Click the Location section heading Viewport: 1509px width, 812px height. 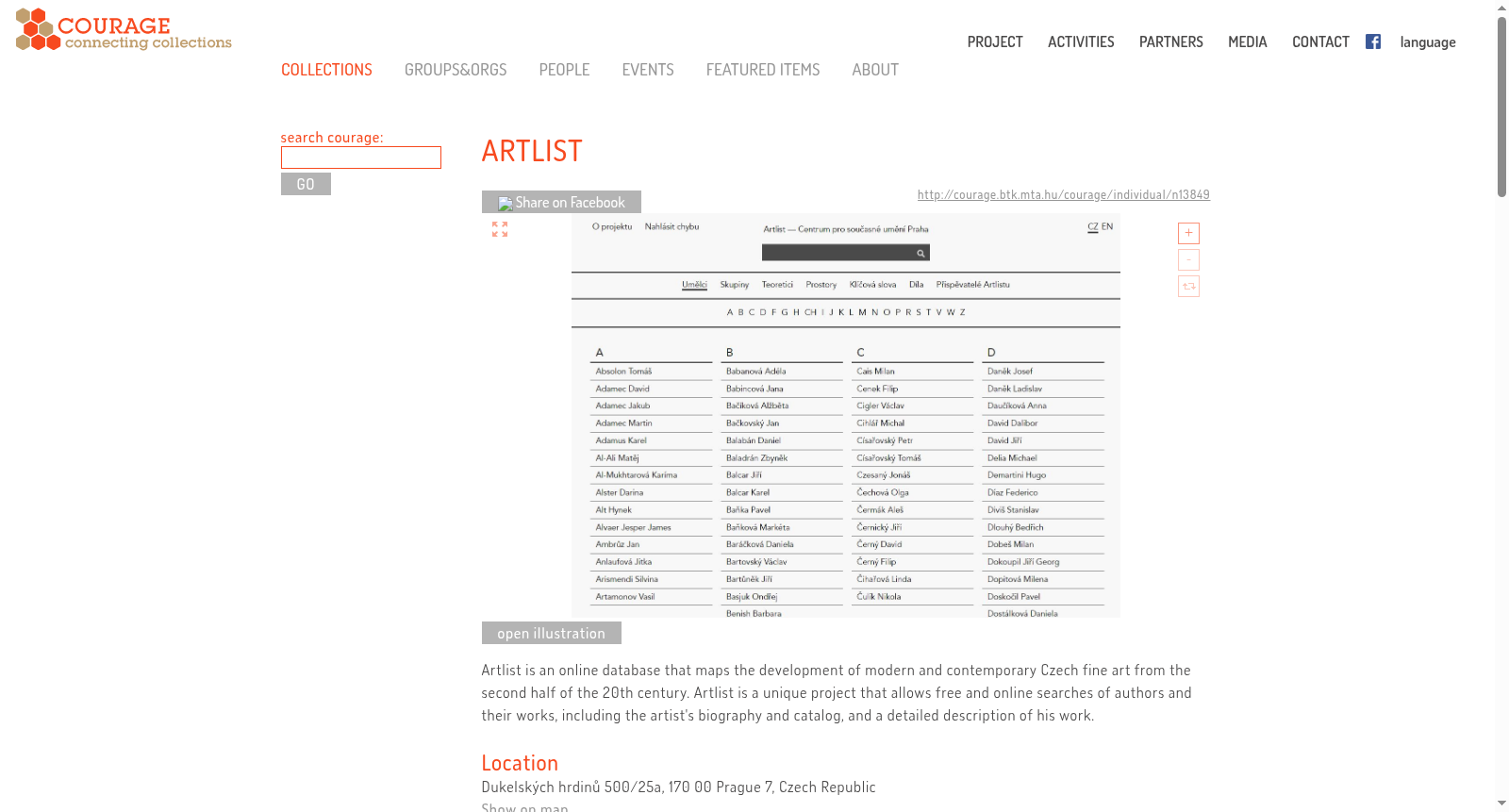(520, 763)
